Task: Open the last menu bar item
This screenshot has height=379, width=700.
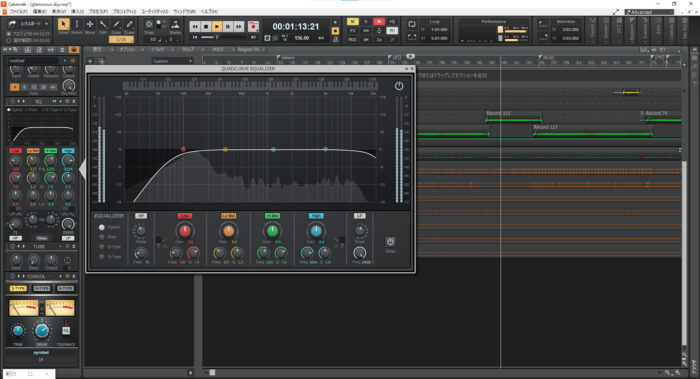Action: click(x=209, y=11)
